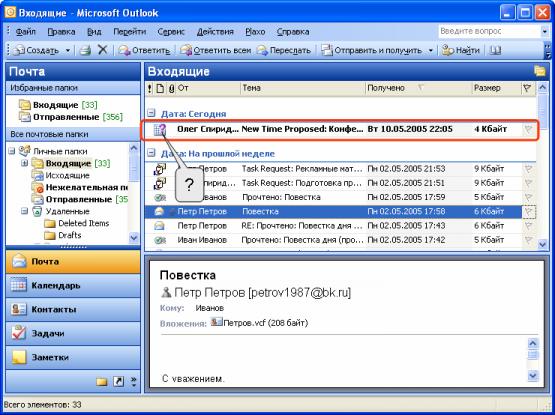Click the Переслать button
Image resolution: width=555 pixels, height=415 pixels.
[284, 51]
